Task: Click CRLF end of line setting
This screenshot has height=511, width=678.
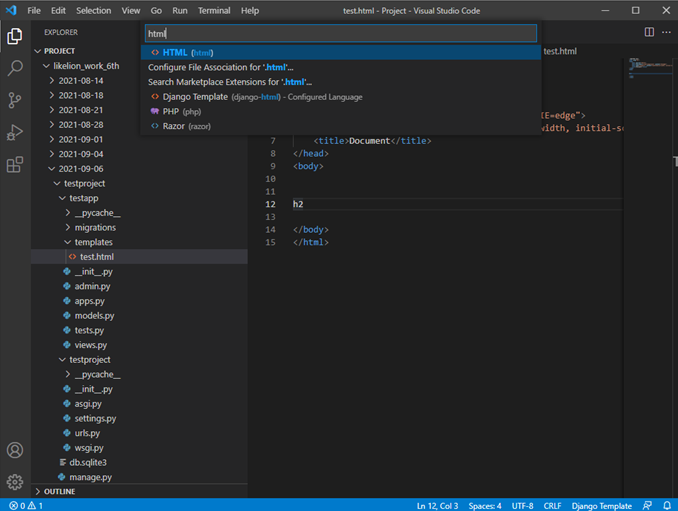Action: 552,505
